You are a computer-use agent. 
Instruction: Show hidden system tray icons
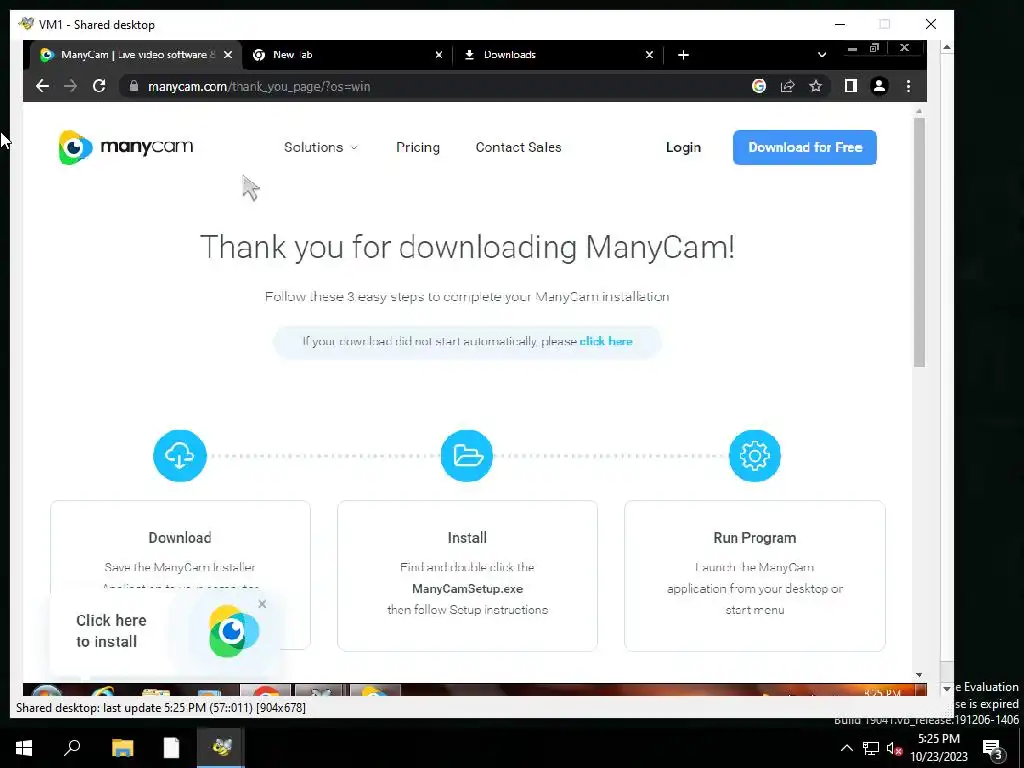point(846,748)
